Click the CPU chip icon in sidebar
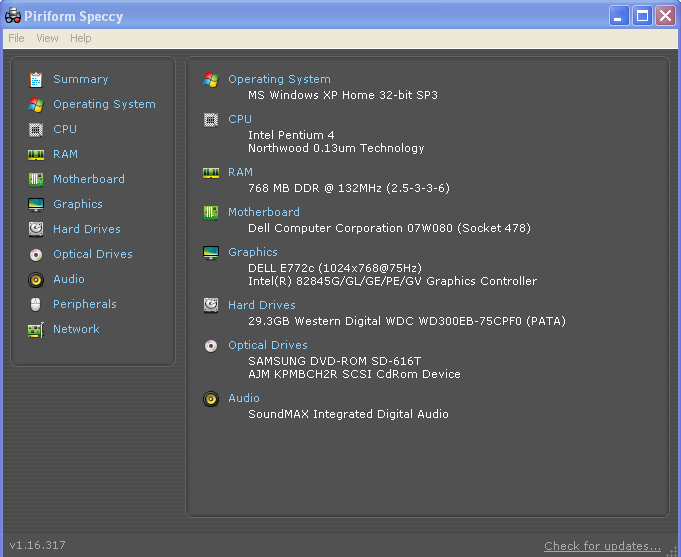Image resolution: width=681 pixels, height=557 pixels. pos(36,130)
